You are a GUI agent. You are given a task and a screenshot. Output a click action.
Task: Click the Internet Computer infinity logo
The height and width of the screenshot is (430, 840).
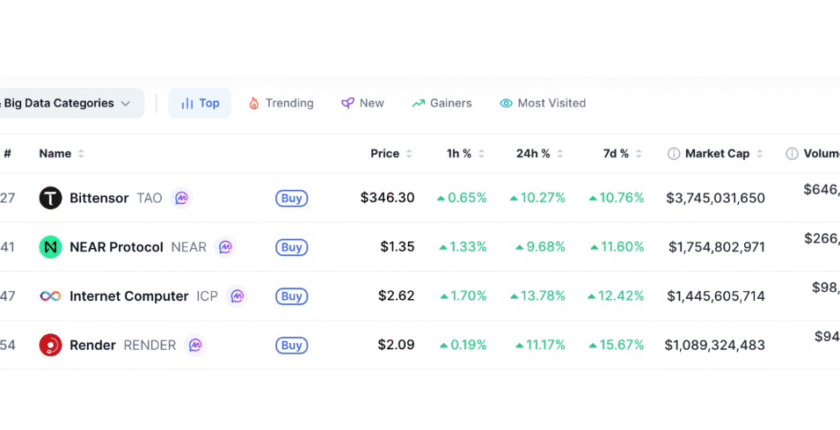pyautogui.click(x=50, y=296)
